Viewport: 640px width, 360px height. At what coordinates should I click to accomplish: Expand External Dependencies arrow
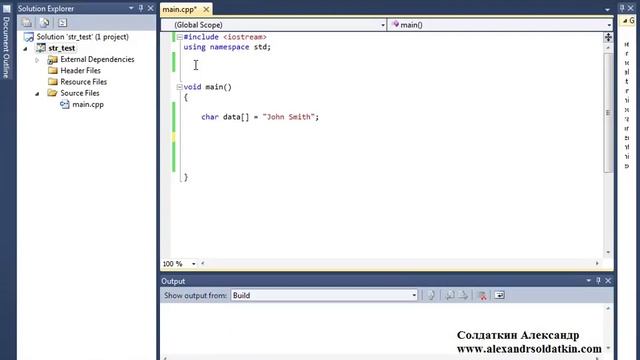click(37, 60)
